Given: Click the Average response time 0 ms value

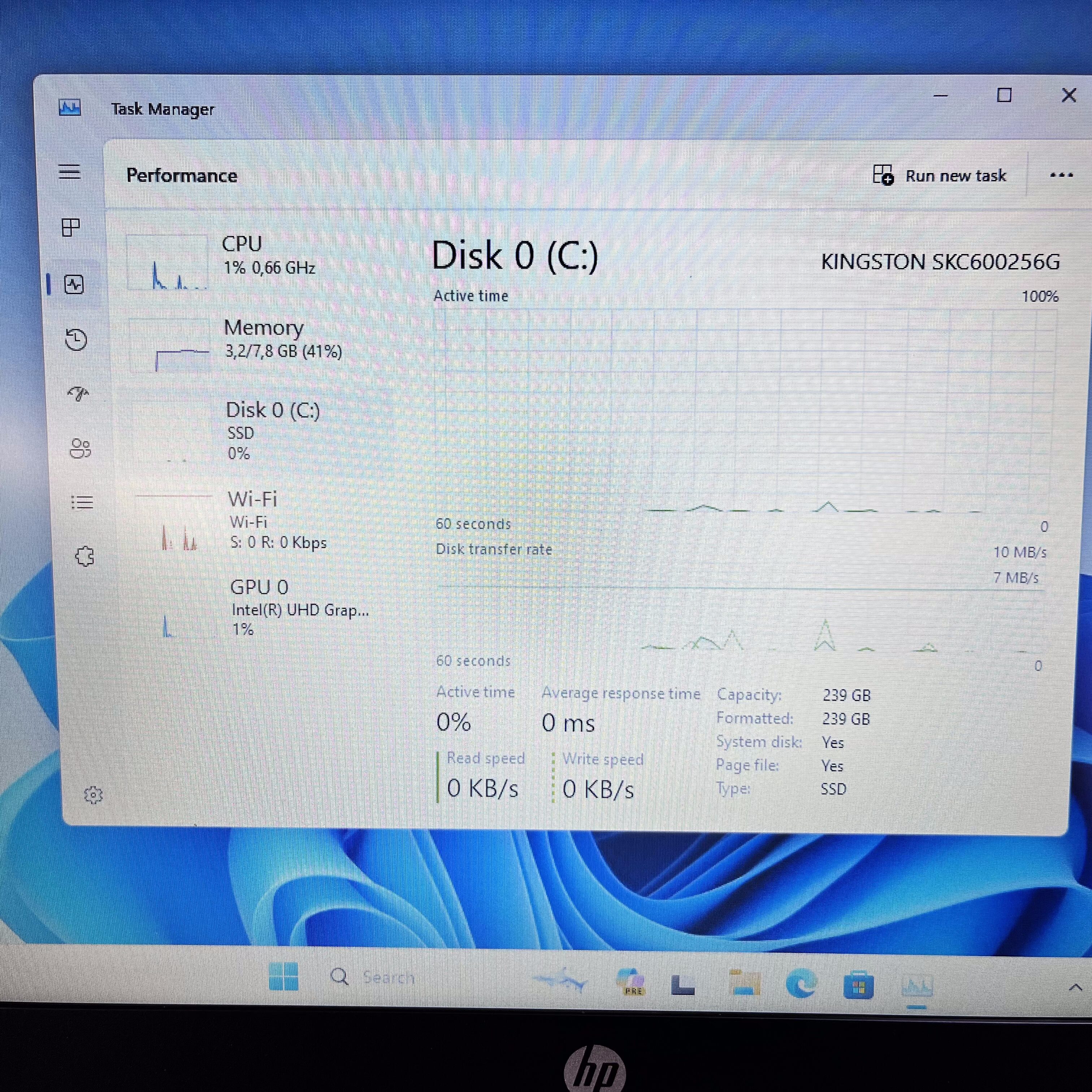Looking at the screenshot, I should point(568,723).
